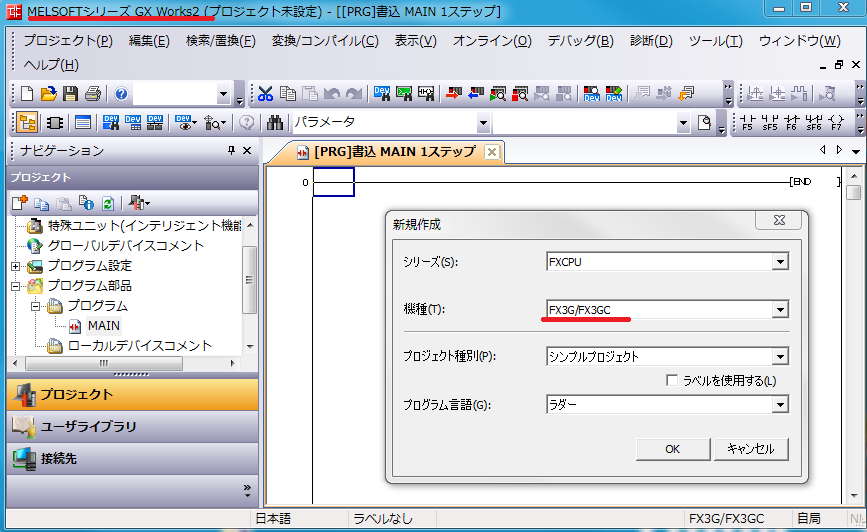Close the [PRG]書込 MAIN tab
This screenshot has height=532, width=867.
pos(492,152)
